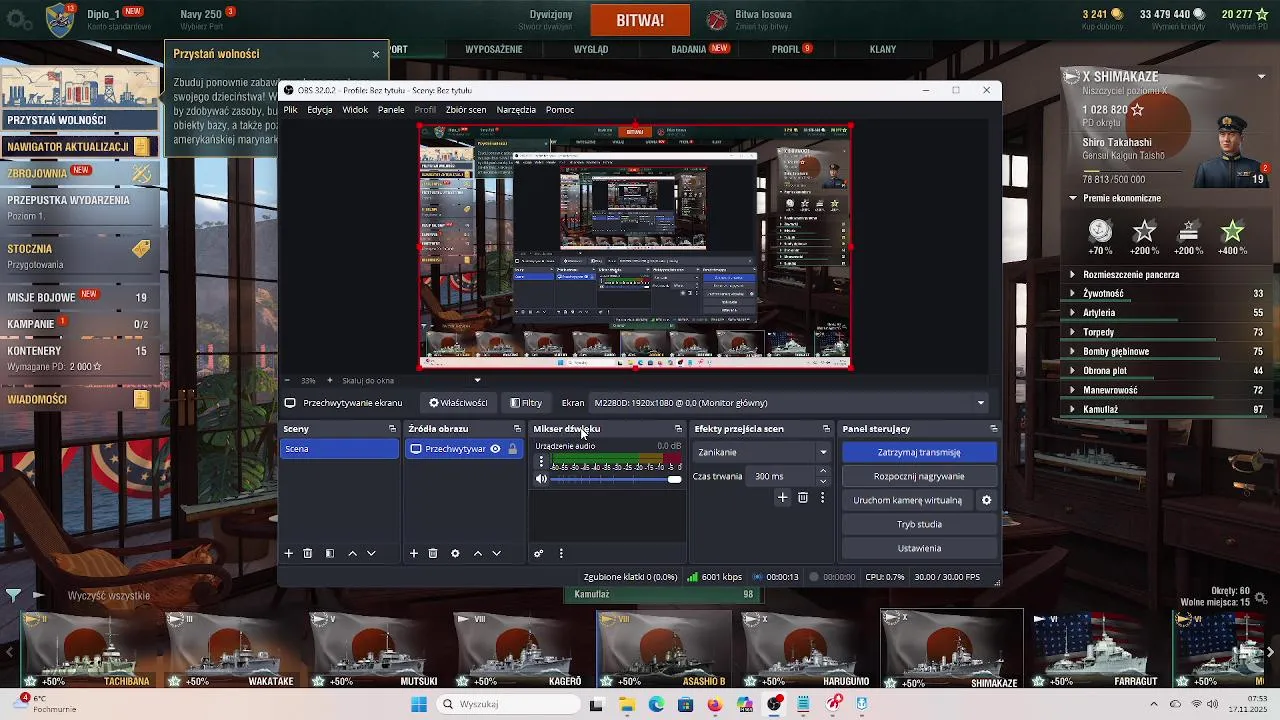The image size is (1280, 720).
Task: Open source properties gear in Źródła obrazu
Action: point(455,553)
